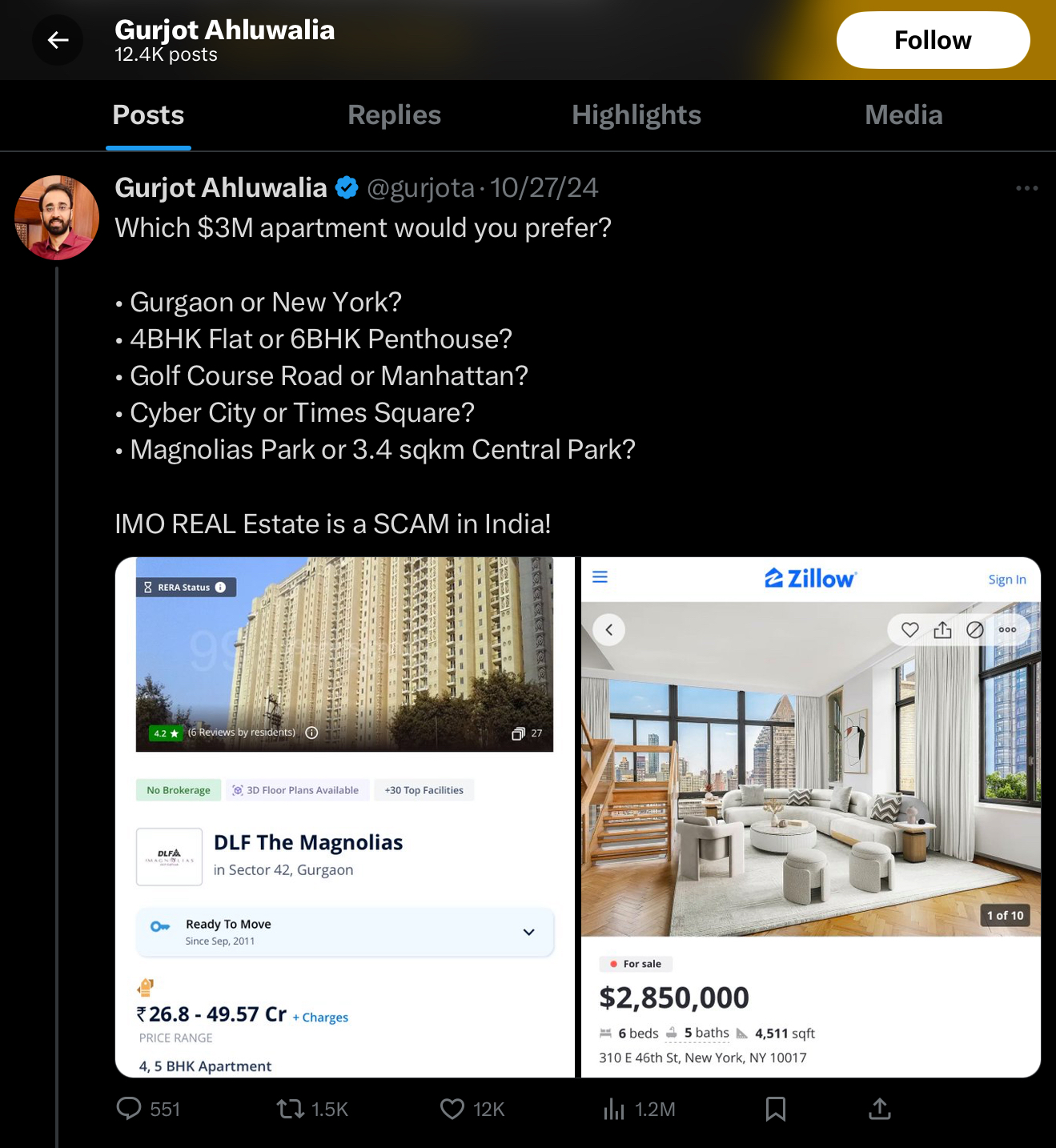Expand the Ready To Move chevron
This screenshot has width=1056, height=1148.
click(x=528, y=932)
